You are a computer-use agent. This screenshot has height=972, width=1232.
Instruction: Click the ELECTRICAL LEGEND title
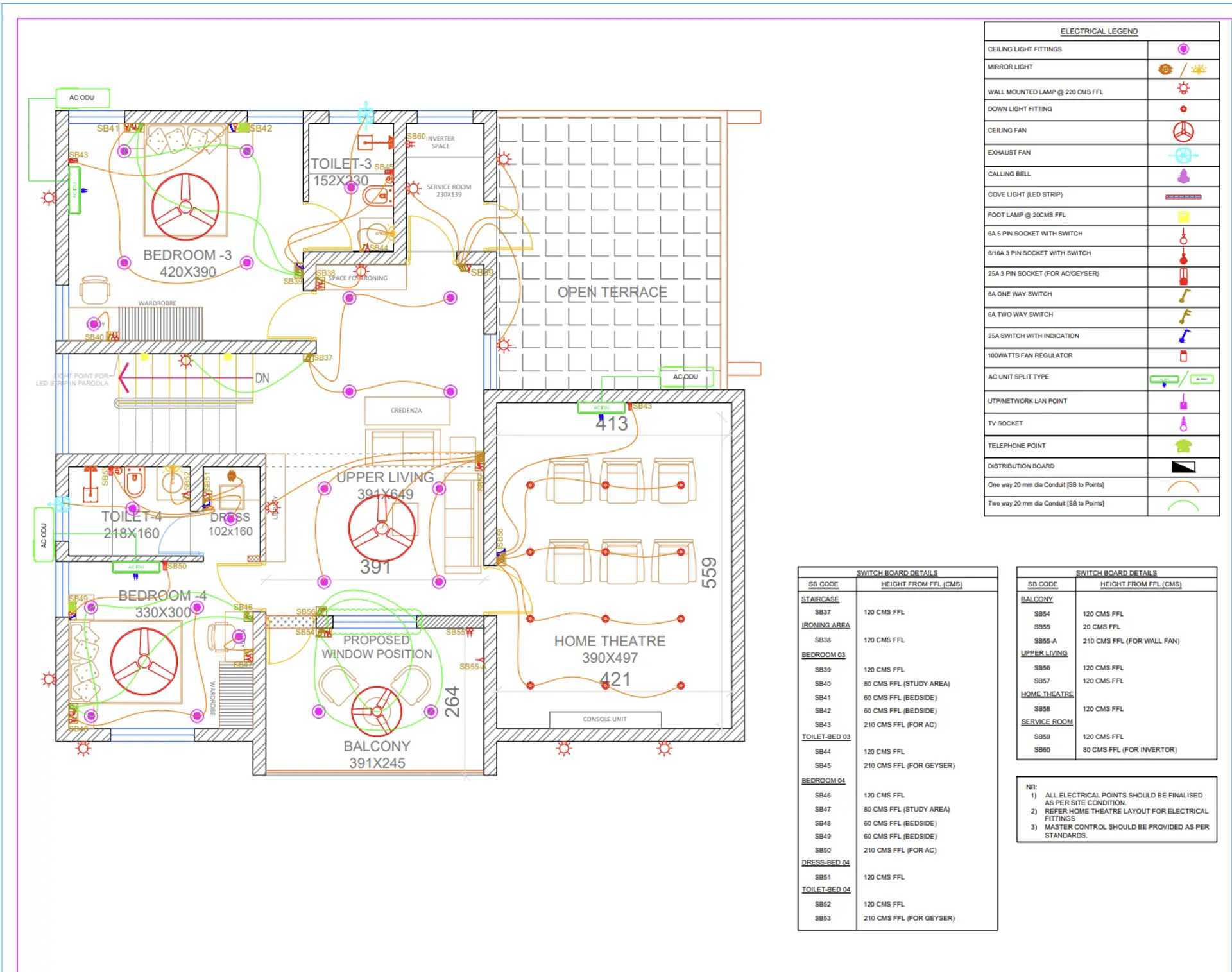click(x=1099, y=31)
